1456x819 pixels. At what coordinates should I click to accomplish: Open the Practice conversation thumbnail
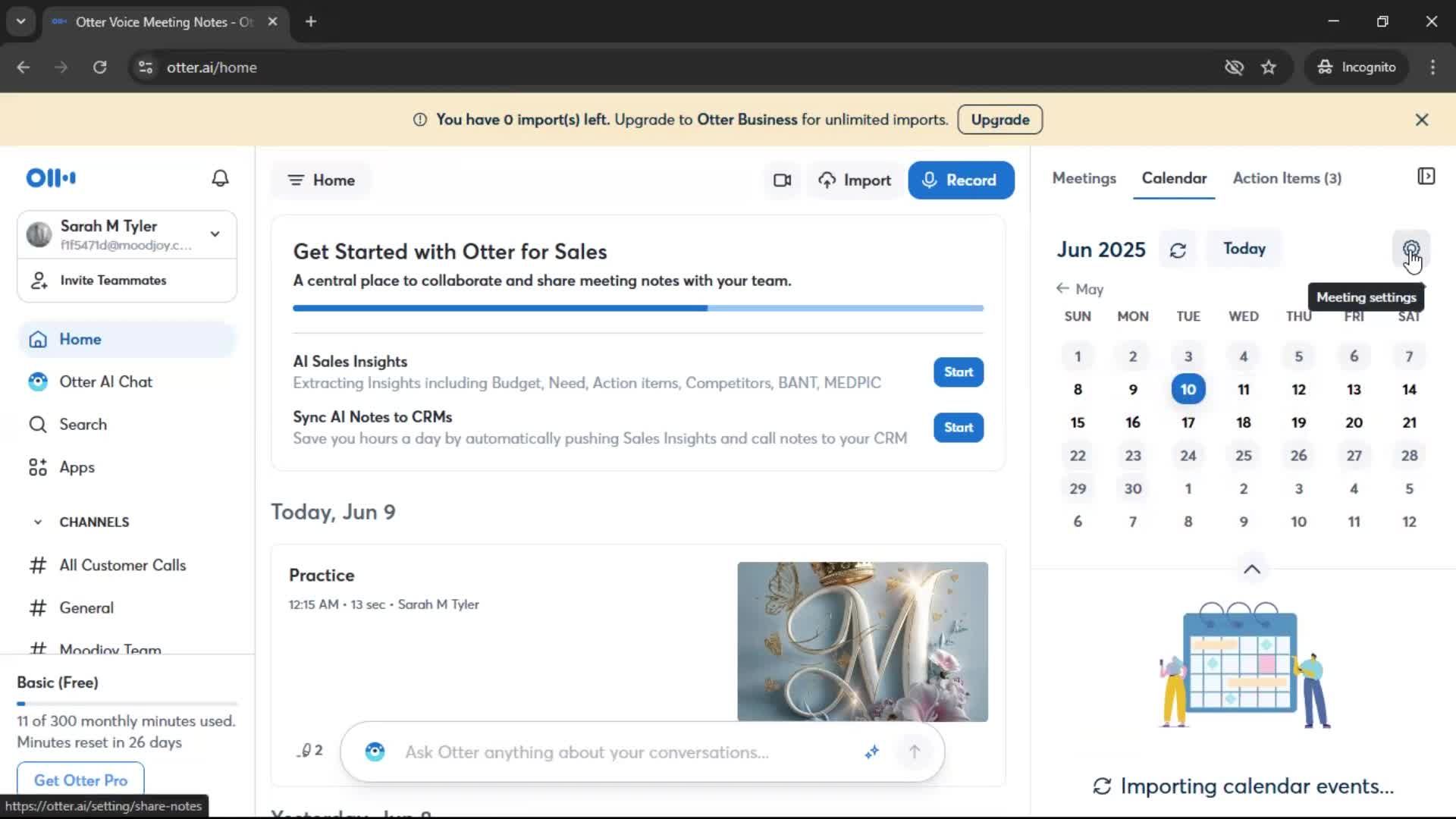pyautogui.click(x=862, y=642)
